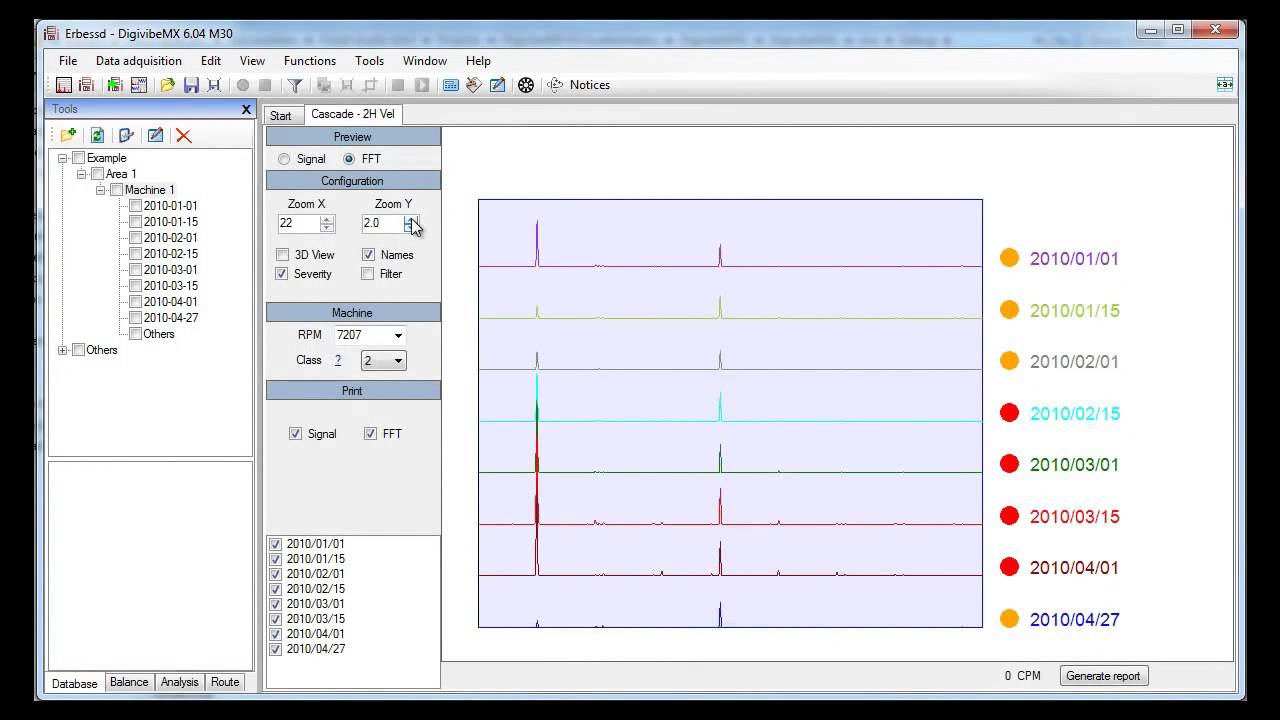Click the icon right of the save icon
This screenshot has width=1280, height=720.
[x=214, y=85]
